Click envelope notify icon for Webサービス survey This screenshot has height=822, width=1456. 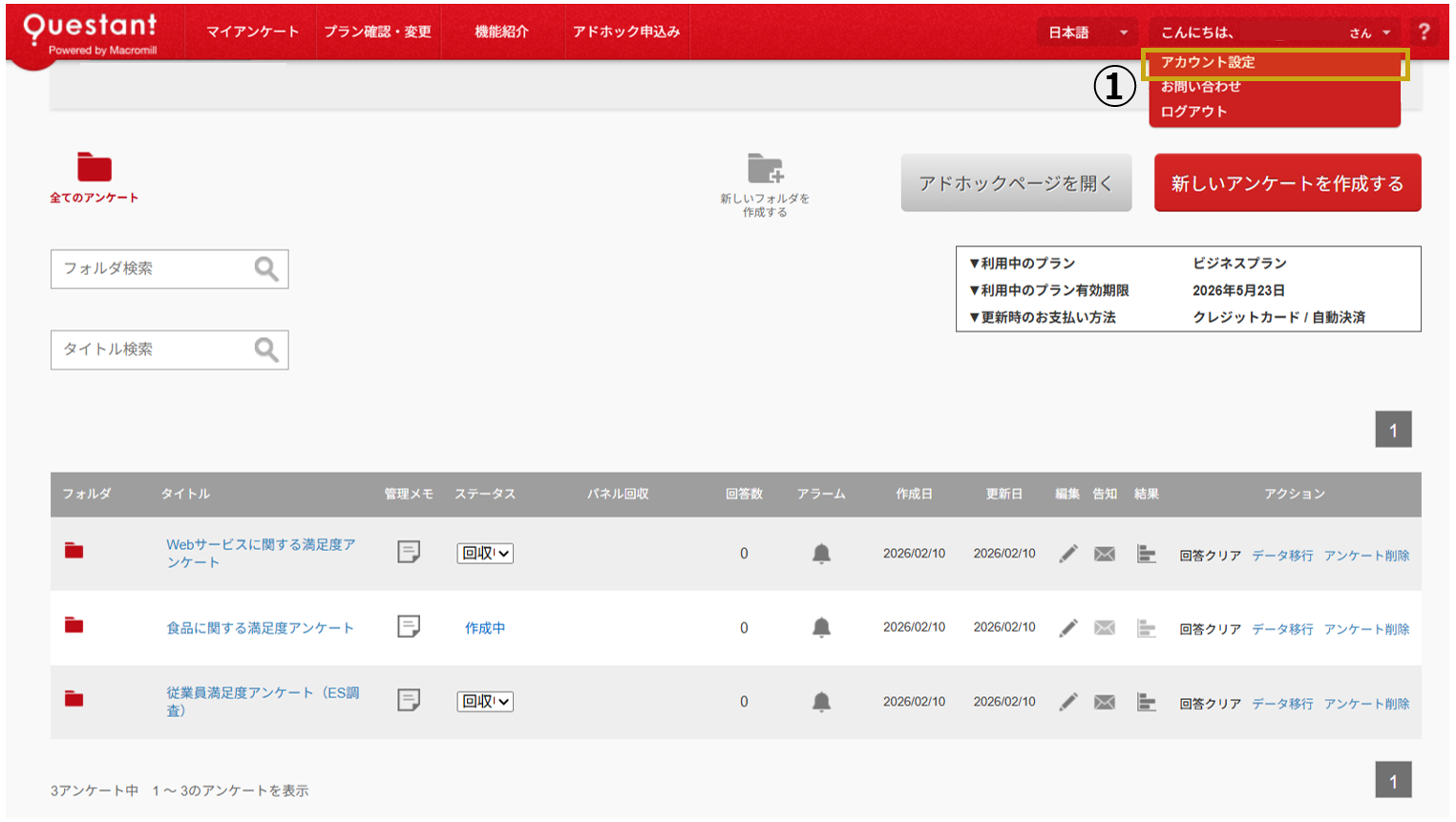[x=1105, y=554]
